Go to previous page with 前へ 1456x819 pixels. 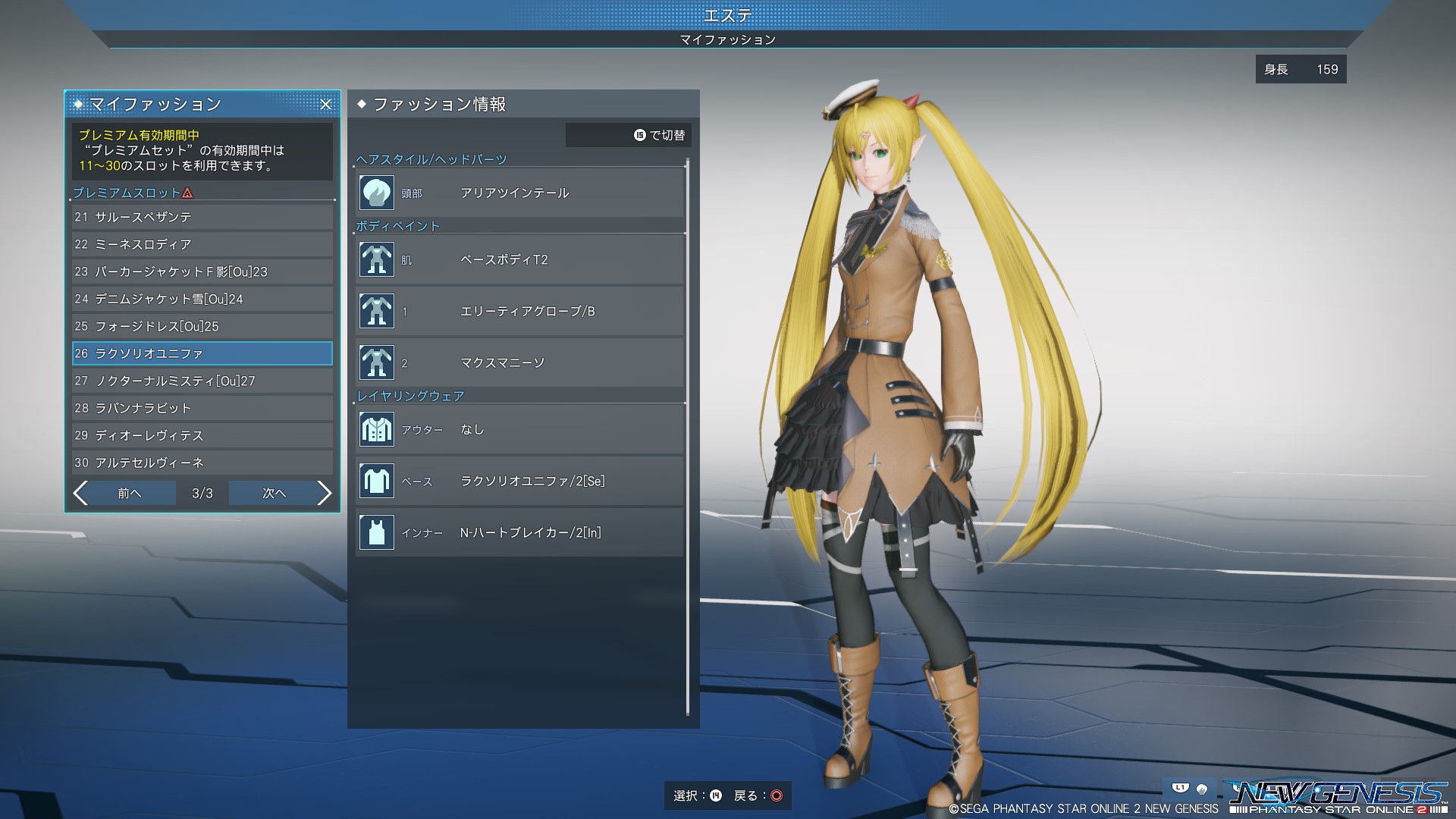pyautogui.click(x=129, y=493)
